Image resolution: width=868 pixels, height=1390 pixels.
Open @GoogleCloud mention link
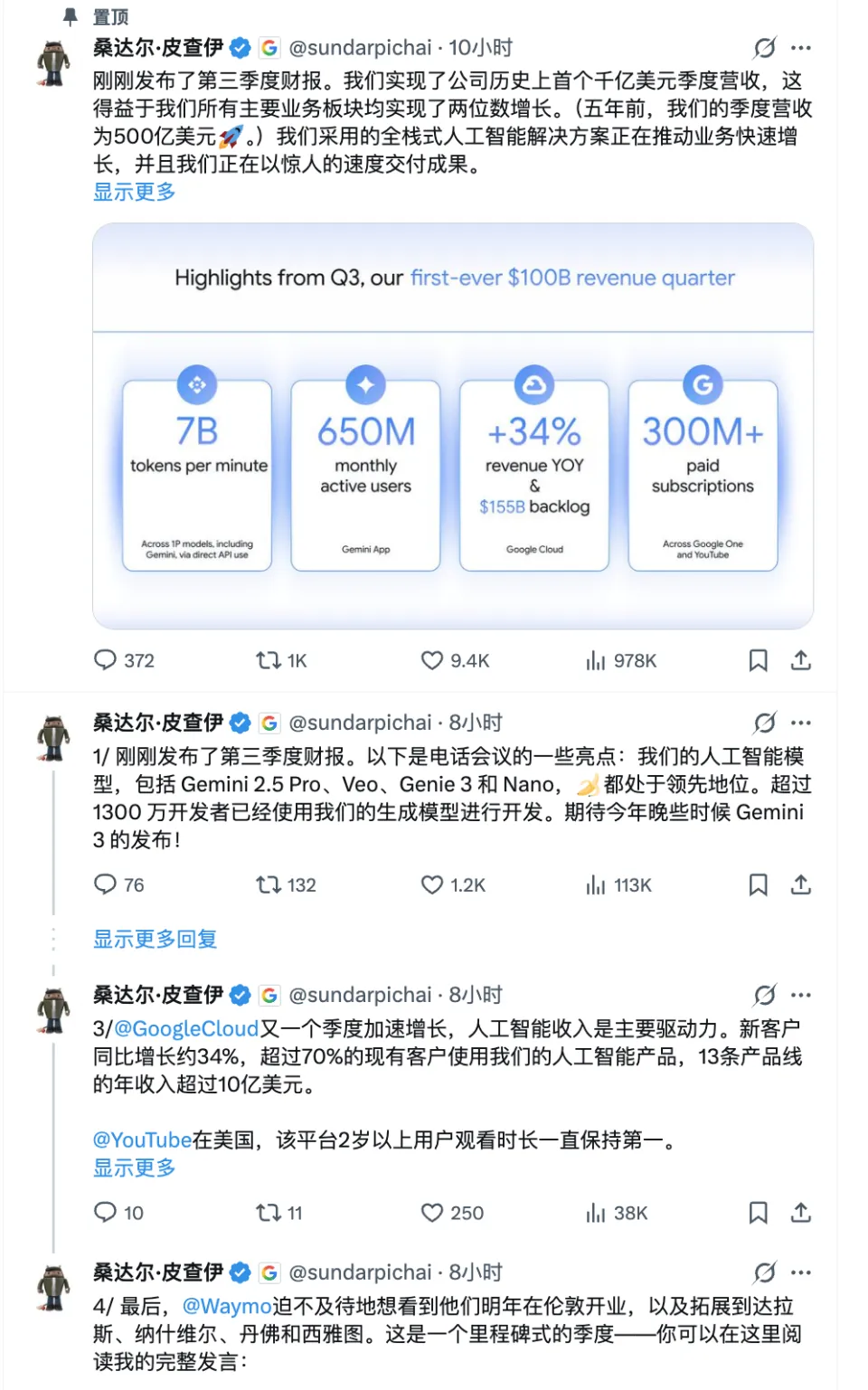187,1029
